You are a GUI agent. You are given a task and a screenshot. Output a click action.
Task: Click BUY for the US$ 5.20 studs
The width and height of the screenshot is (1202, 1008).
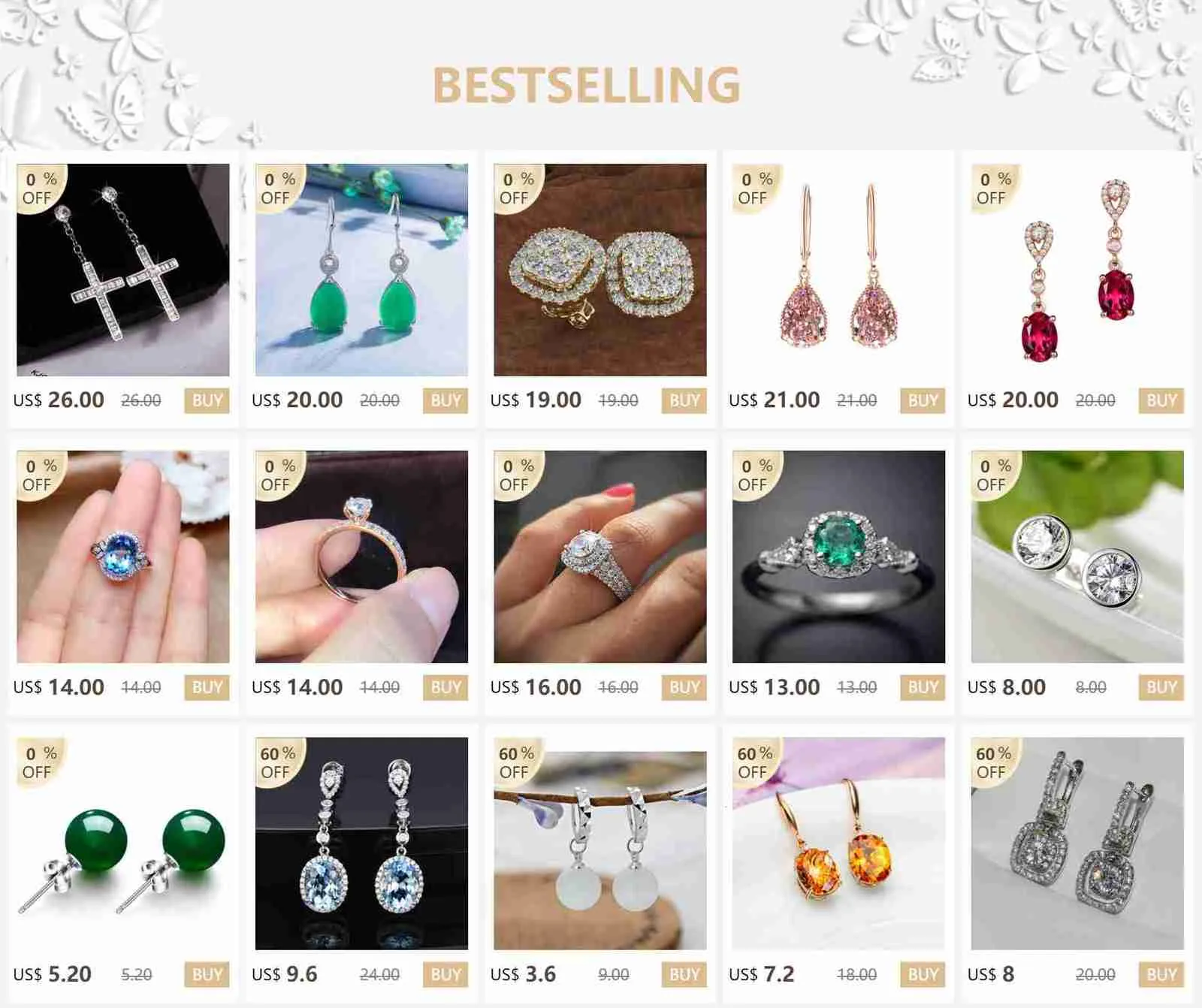tap(207, 975)
